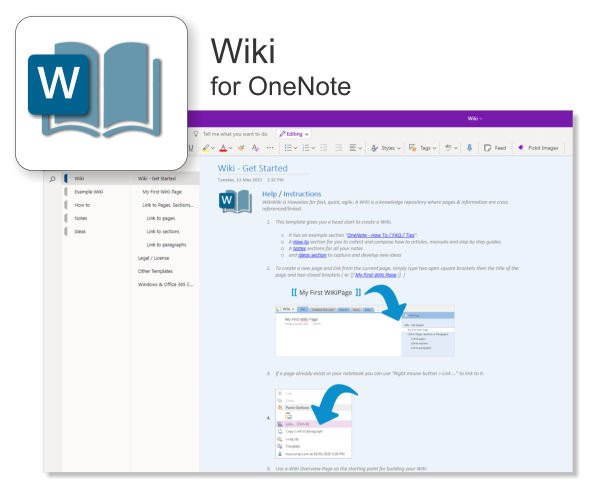The width and height of the screenshot is (600, 490).
Task: Click the numbered list icon
Action: point(306,148)
